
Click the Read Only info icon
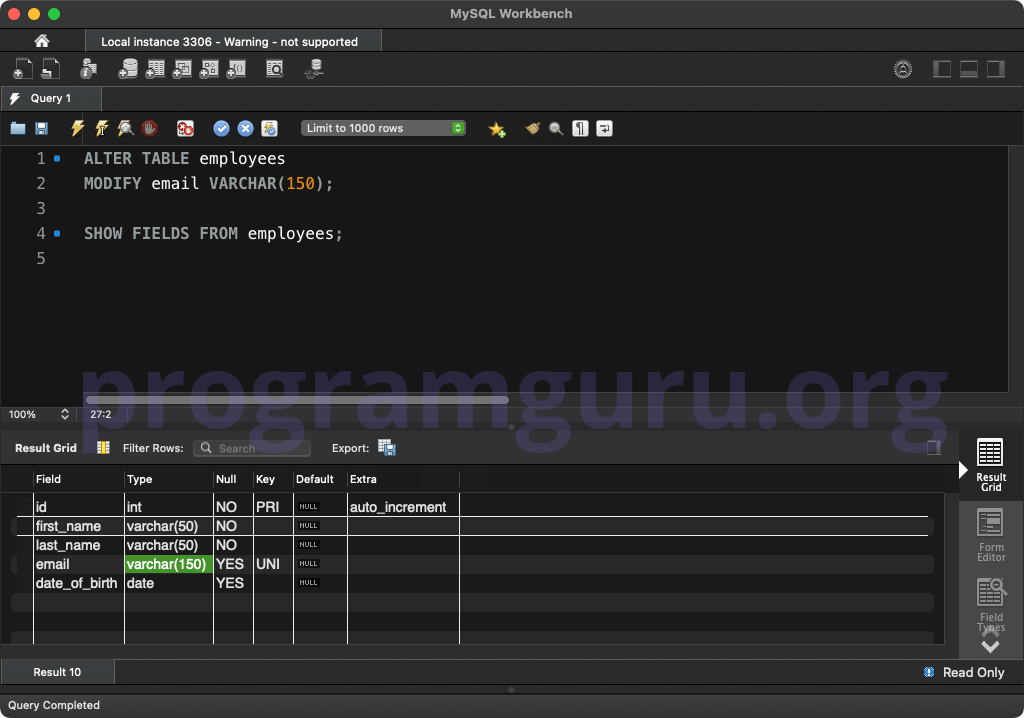pos(929,672)
